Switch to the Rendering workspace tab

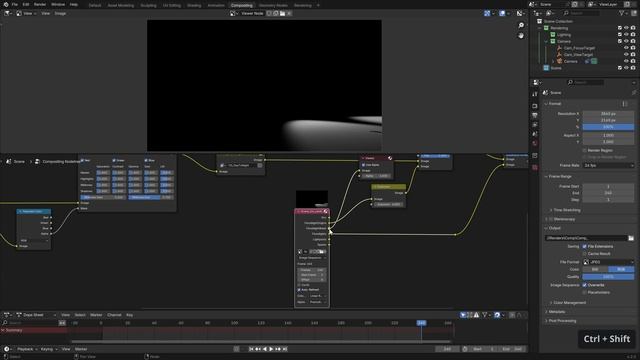click(x=303, y=5)
